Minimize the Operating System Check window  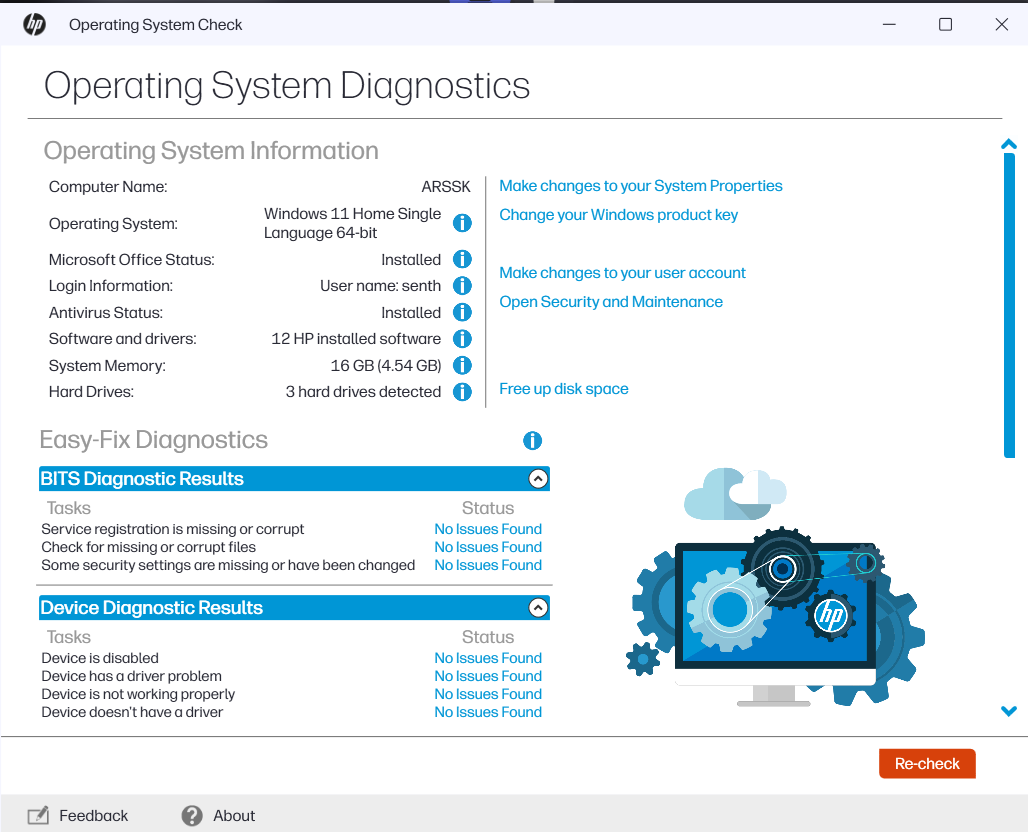coord(889,24)
